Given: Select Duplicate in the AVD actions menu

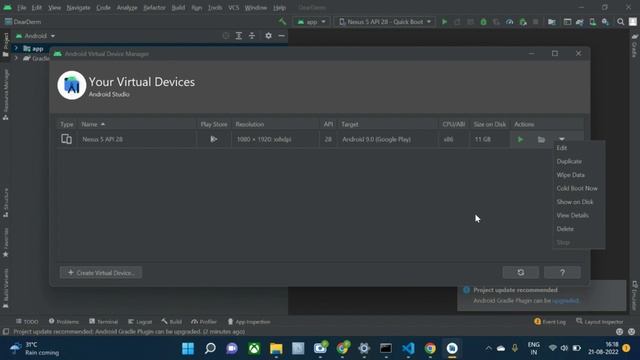Looking at the screenshot, I should pos(569,162).
